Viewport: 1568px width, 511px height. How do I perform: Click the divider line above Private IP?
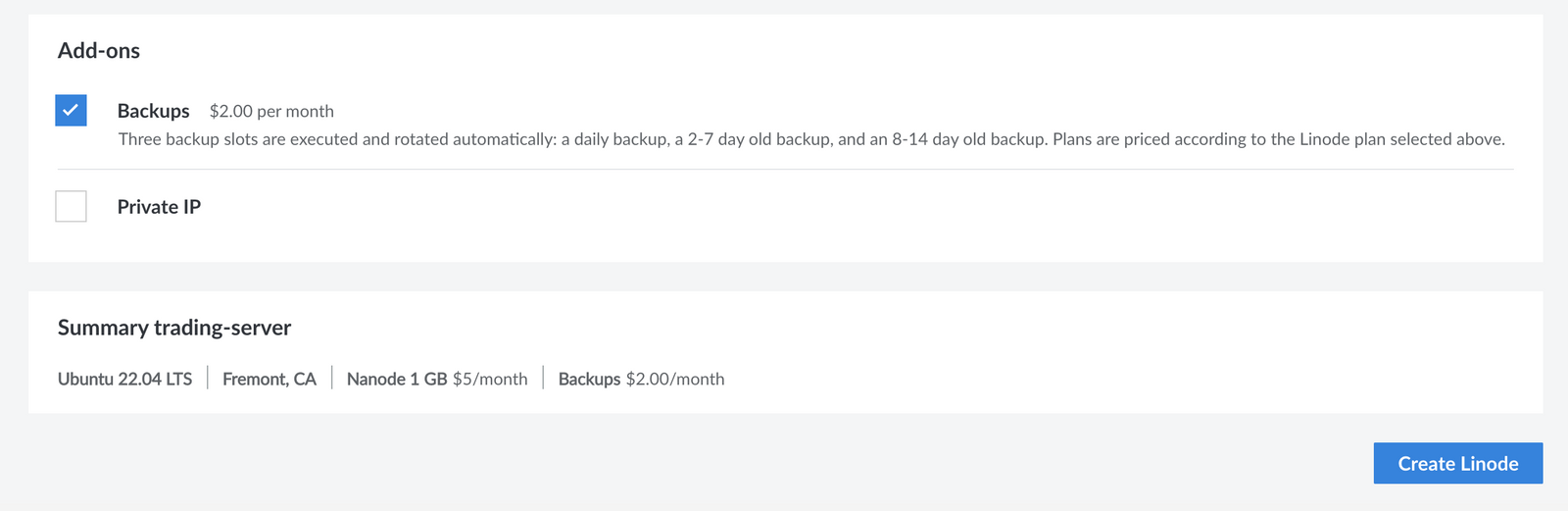point(784,169)
